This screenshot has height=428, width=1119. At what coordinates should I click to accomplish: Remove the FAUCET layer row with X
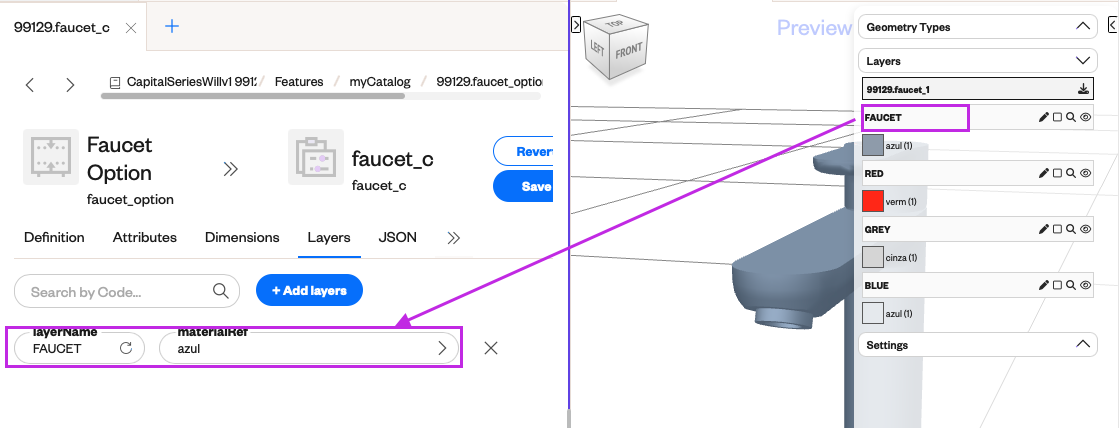(491, 348)
